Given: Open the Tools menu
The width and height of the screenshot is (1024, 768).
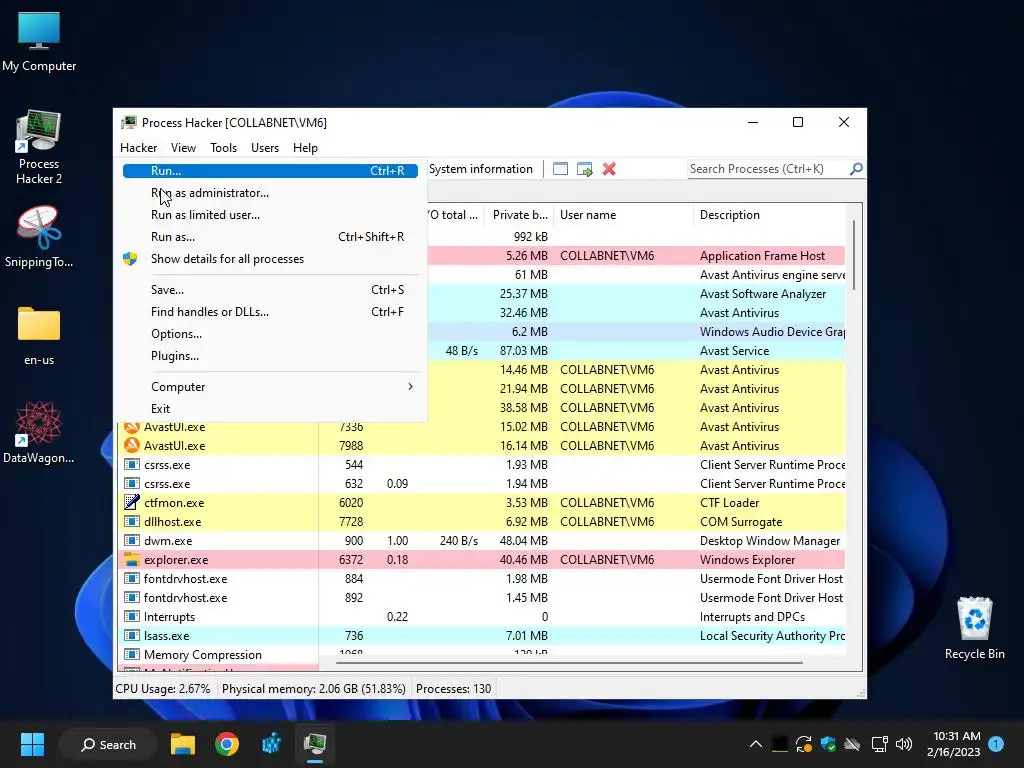Looking at the screenshot, I should [x=223, y=148].
